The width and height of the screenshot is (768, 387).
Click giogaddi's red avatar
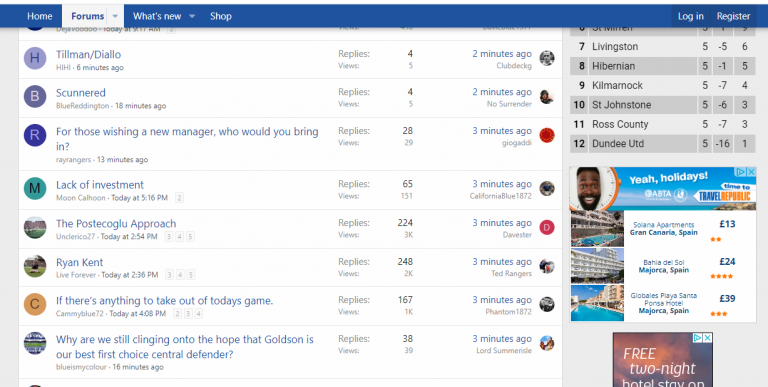[x=547, y=136]
